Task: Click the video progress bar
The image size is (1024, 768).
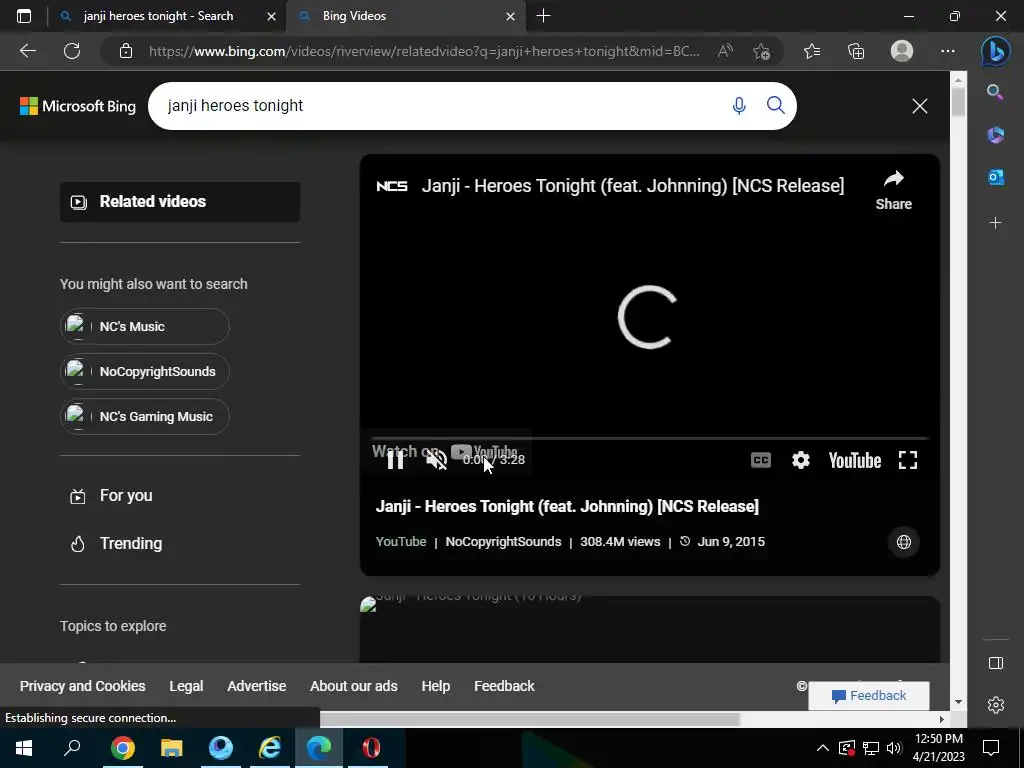Action: click(650, 438)
